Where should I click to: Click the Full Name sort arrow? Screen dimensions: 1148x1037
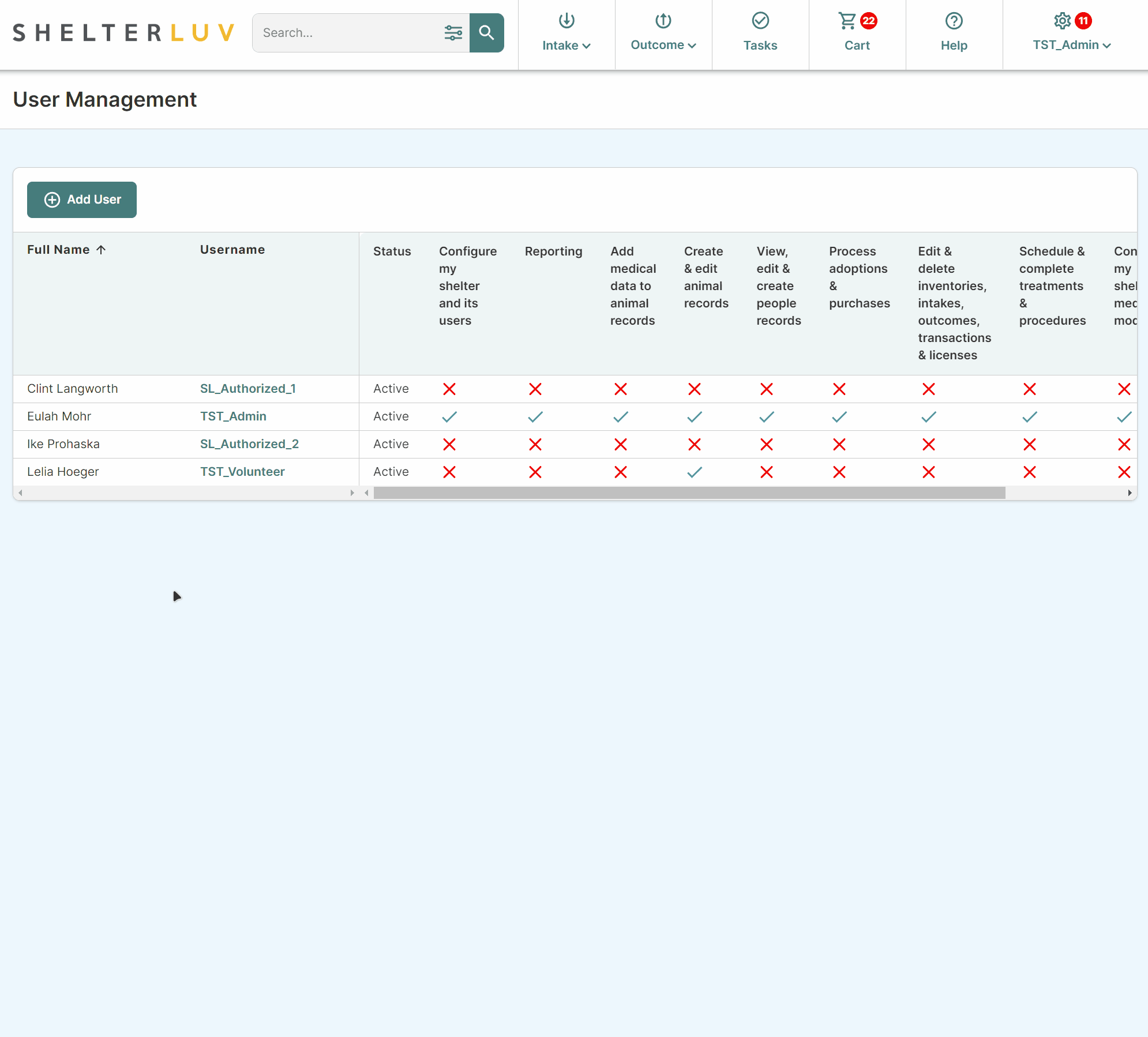(x=101, y=250)
